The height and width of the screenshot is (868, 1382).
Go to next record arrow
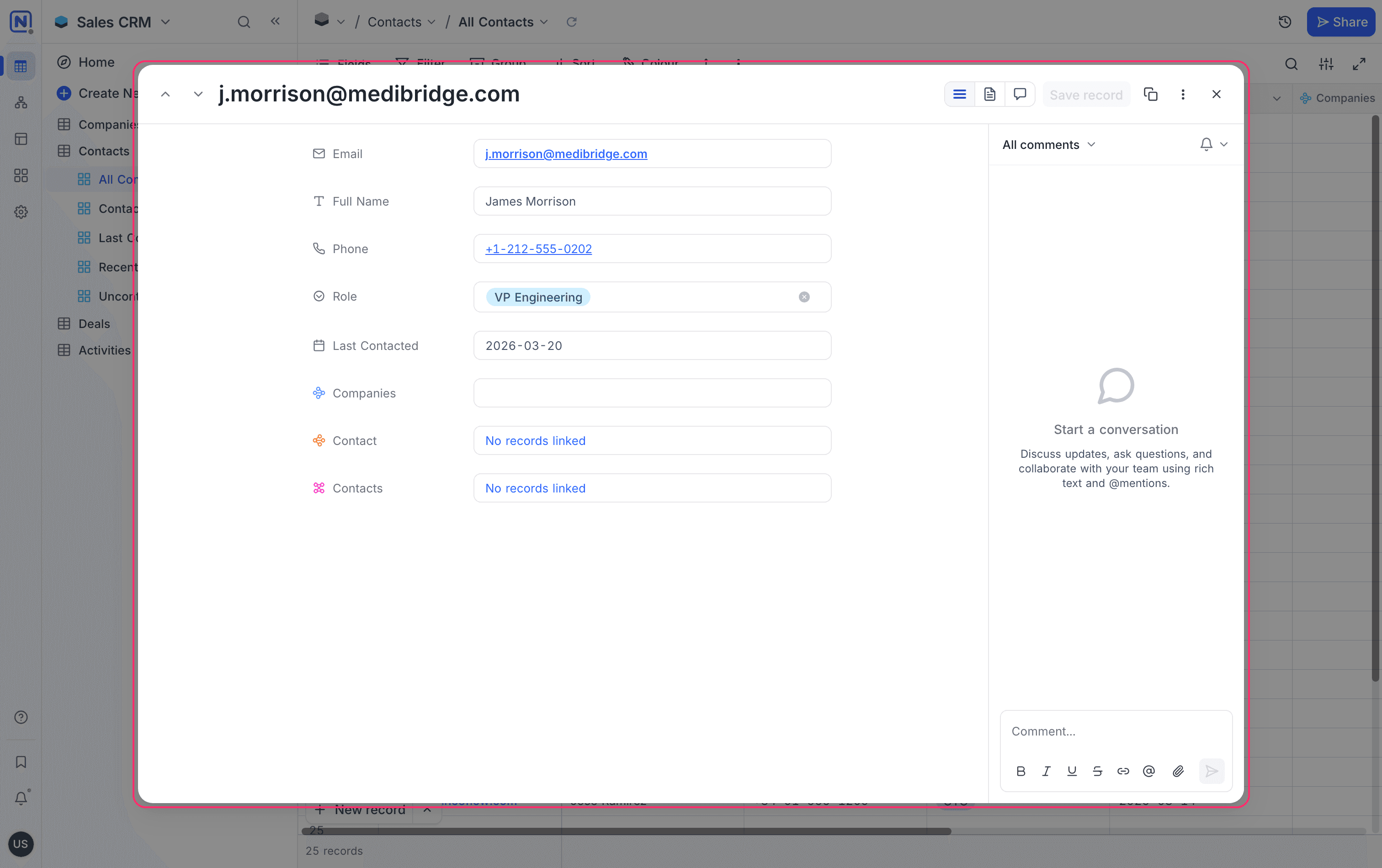coord(198,94)
